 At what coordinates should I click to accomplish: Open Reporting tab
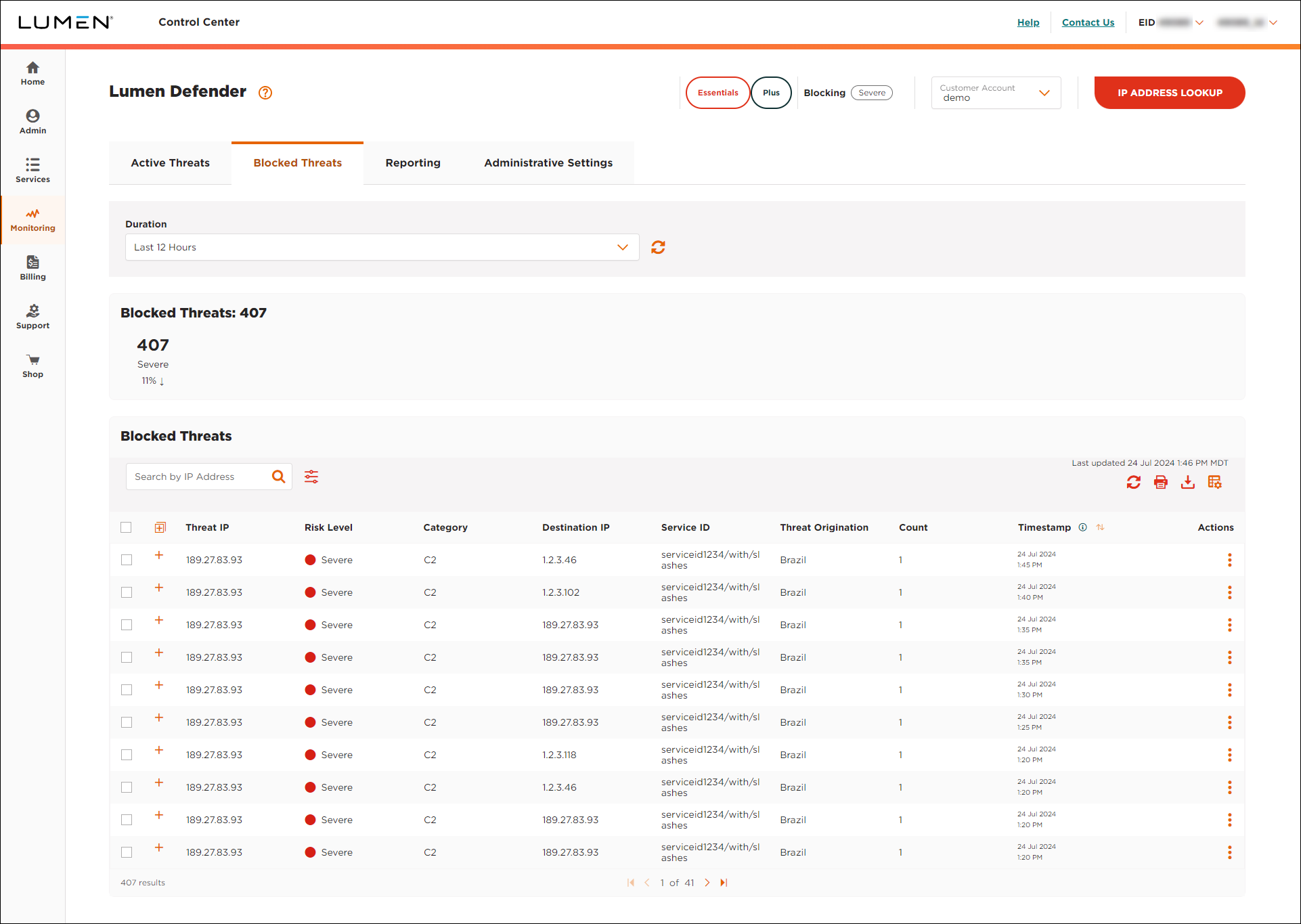click(413, 163)
